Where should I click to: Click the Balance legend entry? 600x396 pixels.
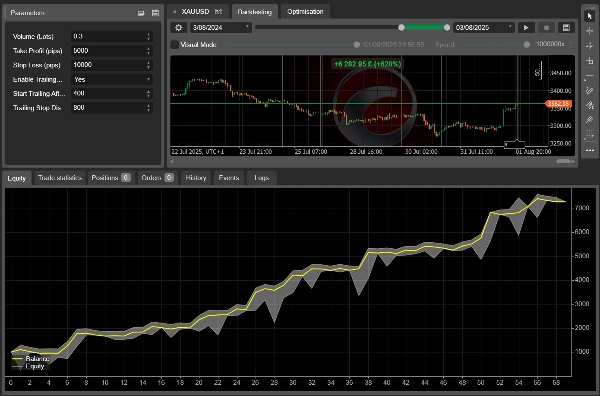tap(31, 359)
